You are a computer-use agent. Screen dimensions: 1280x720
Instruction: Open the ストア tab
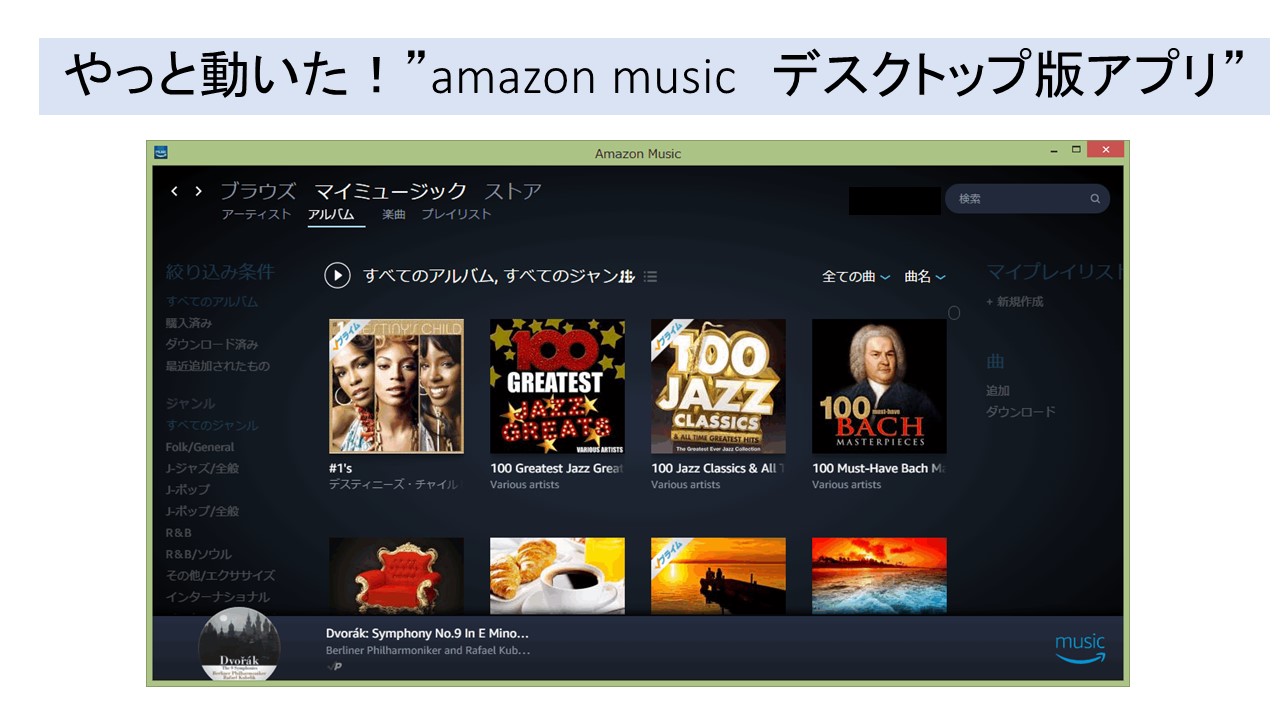(513, 191)
